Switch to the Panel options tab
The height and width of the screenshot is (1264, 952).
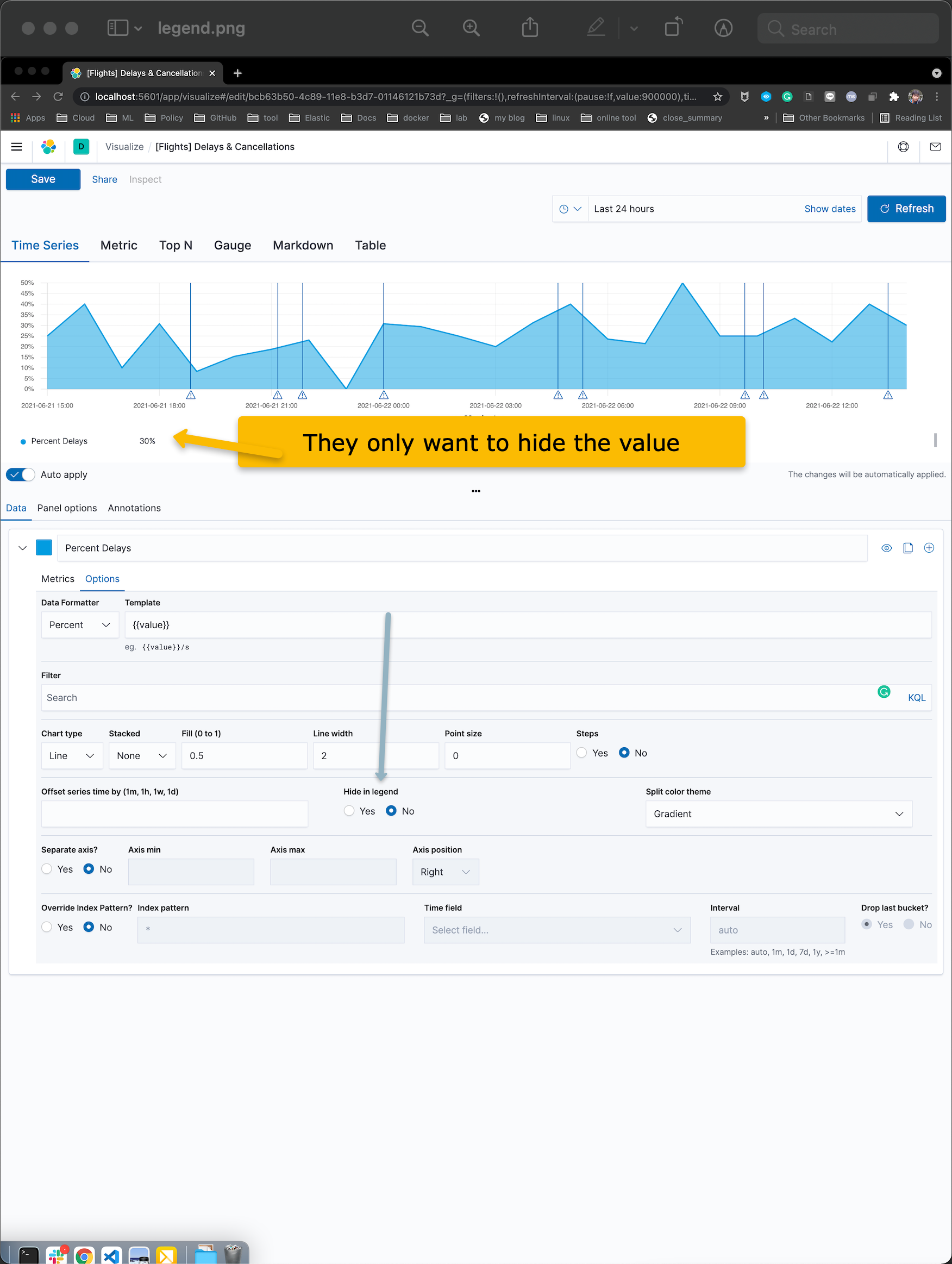click(67, 508)
